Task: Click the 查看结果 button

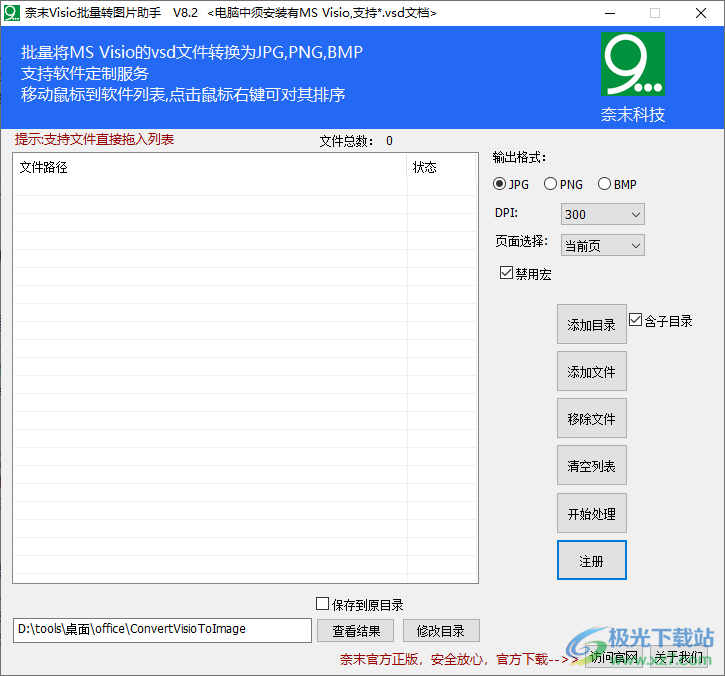Action: click(356, 631)
